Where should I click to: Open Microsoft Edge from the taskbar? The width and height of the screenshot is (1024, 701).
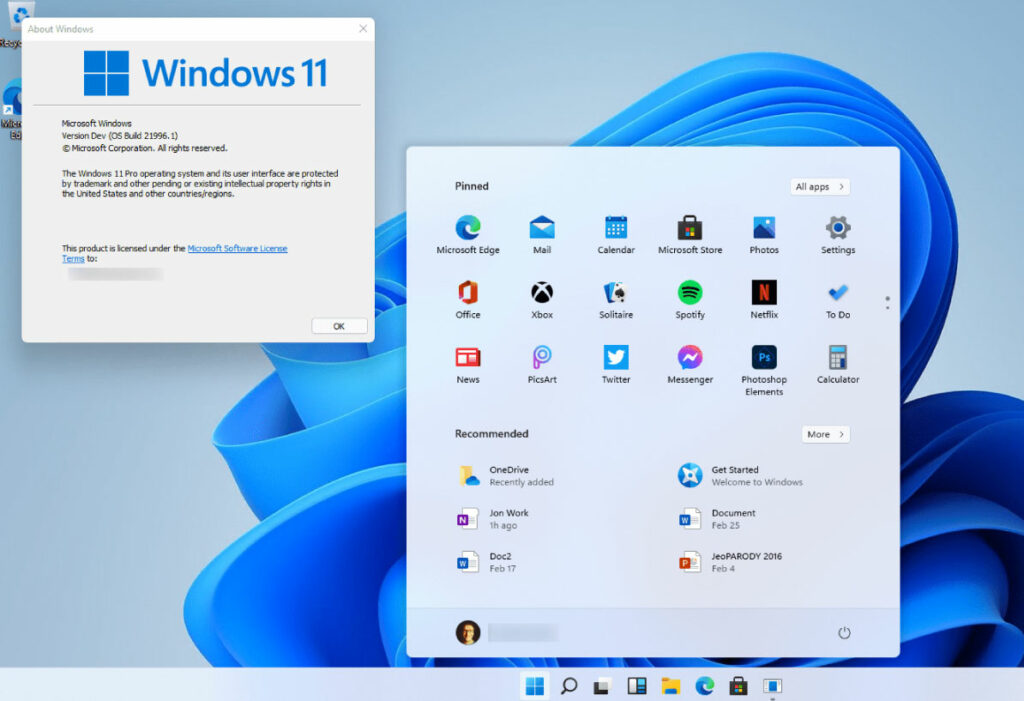tap(705, 686)
